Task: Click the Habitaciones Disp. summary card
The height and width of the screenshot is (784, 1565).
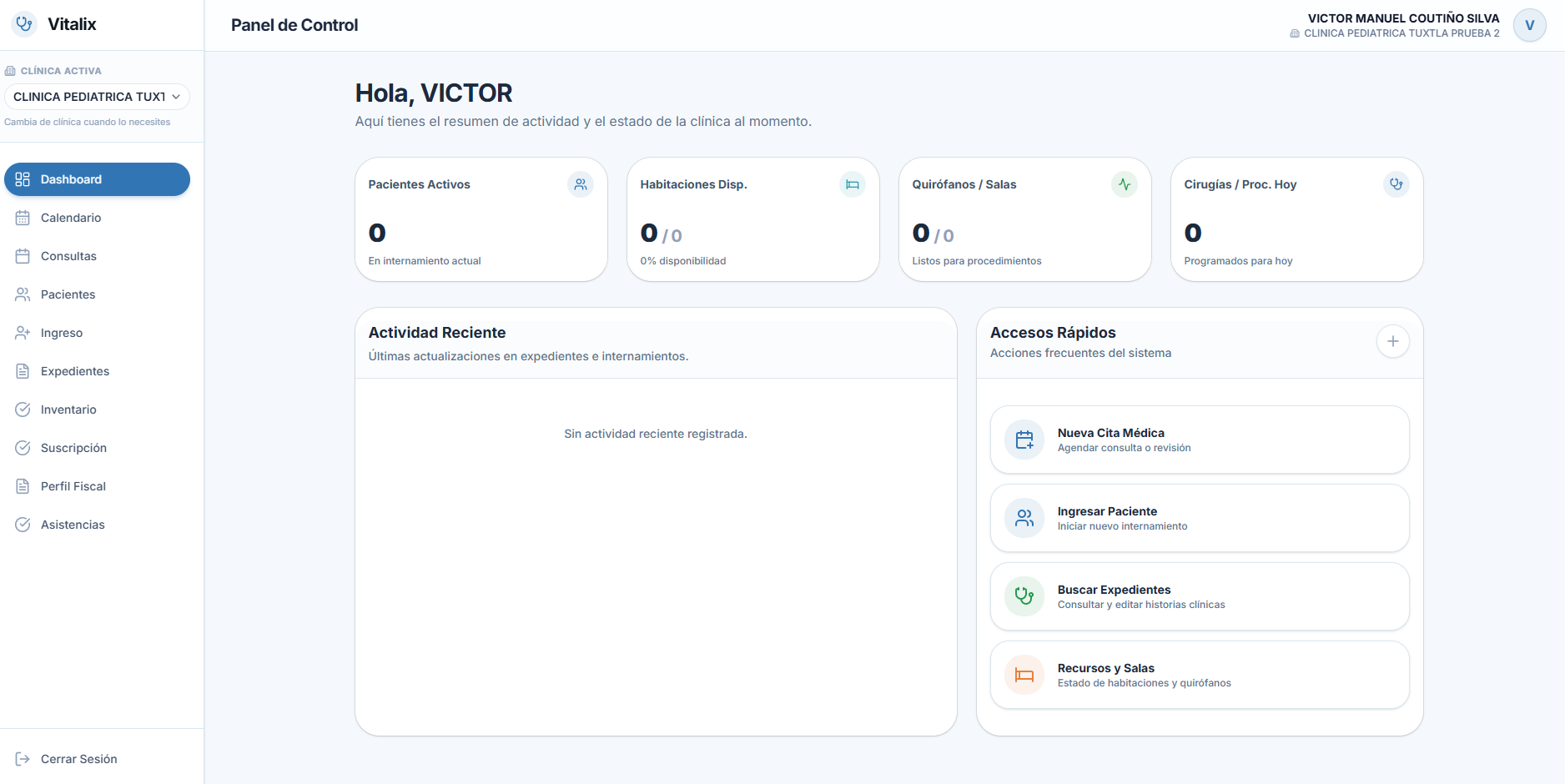Action: pyautogui.click(x=753, y=219)
